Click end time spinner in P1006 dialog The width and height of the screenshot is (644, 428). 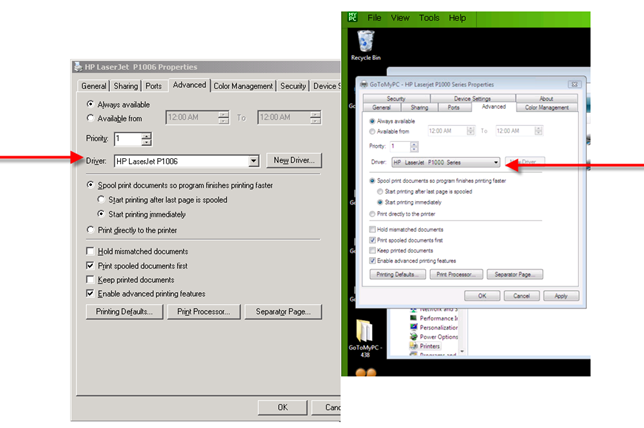coord(315,117)
